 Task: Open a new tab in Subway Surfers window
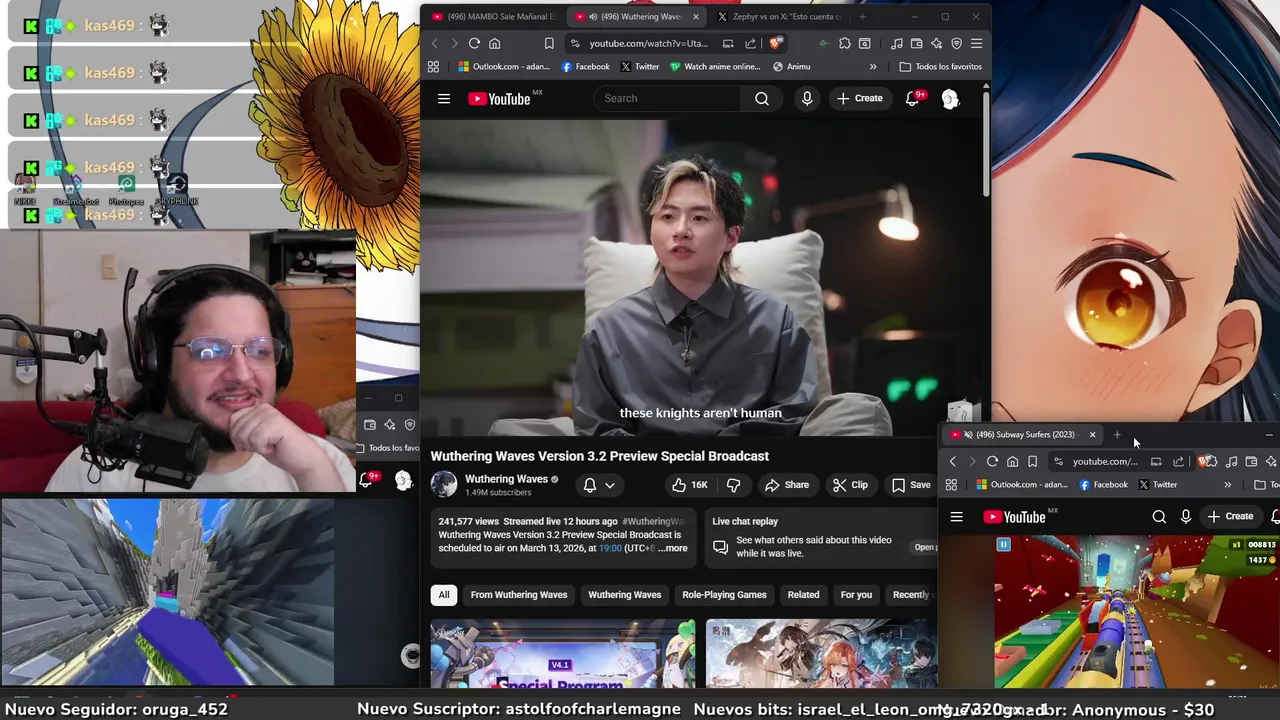click(1117, 435)
